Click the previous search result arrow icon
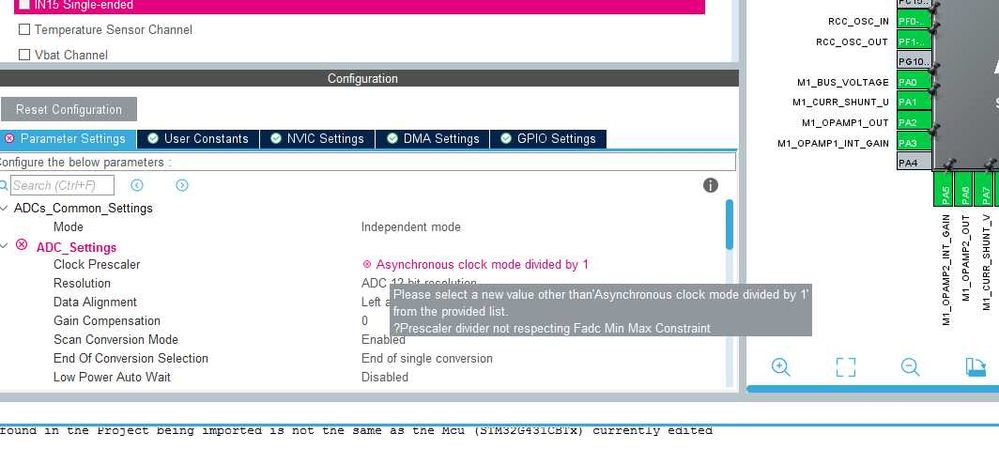This screenshot has width=999, height=467. [137, 185]
